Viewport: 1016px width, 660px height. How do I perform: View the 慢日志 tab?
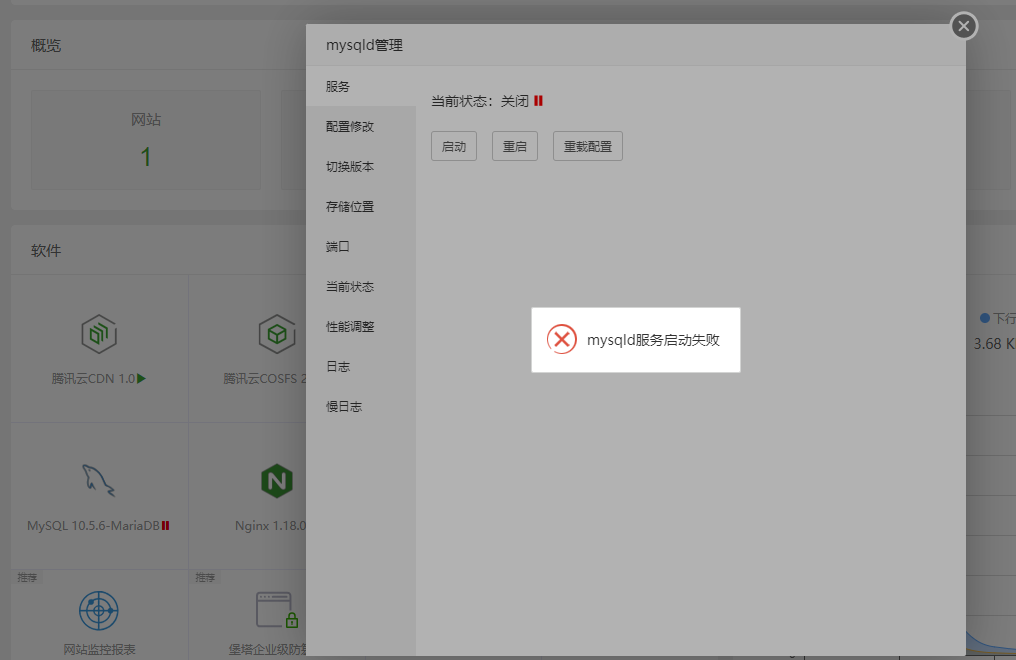point(343,407)
